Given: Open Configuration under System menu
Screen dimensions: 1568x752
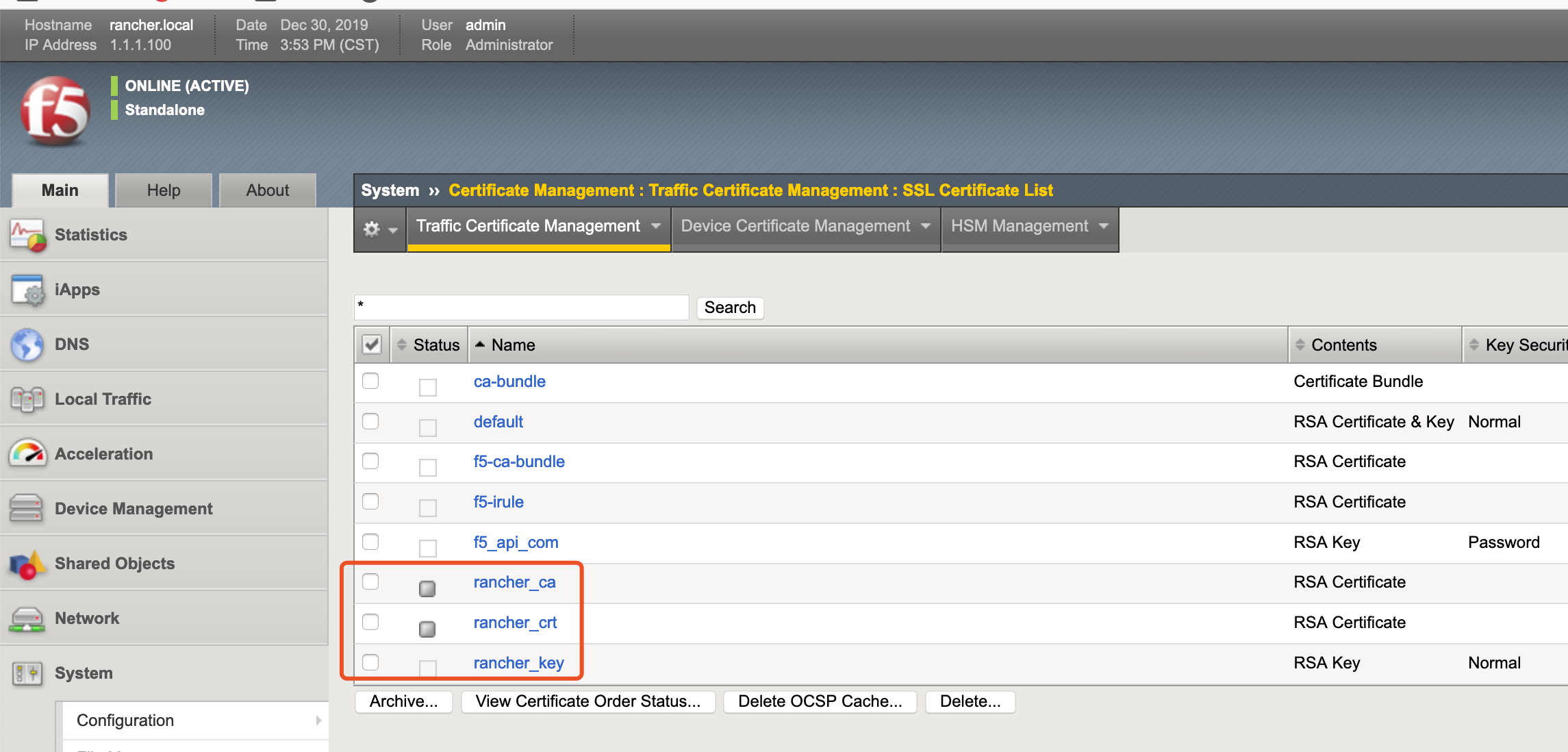Looking at the screenshot, I should click(x=195, y=720).
